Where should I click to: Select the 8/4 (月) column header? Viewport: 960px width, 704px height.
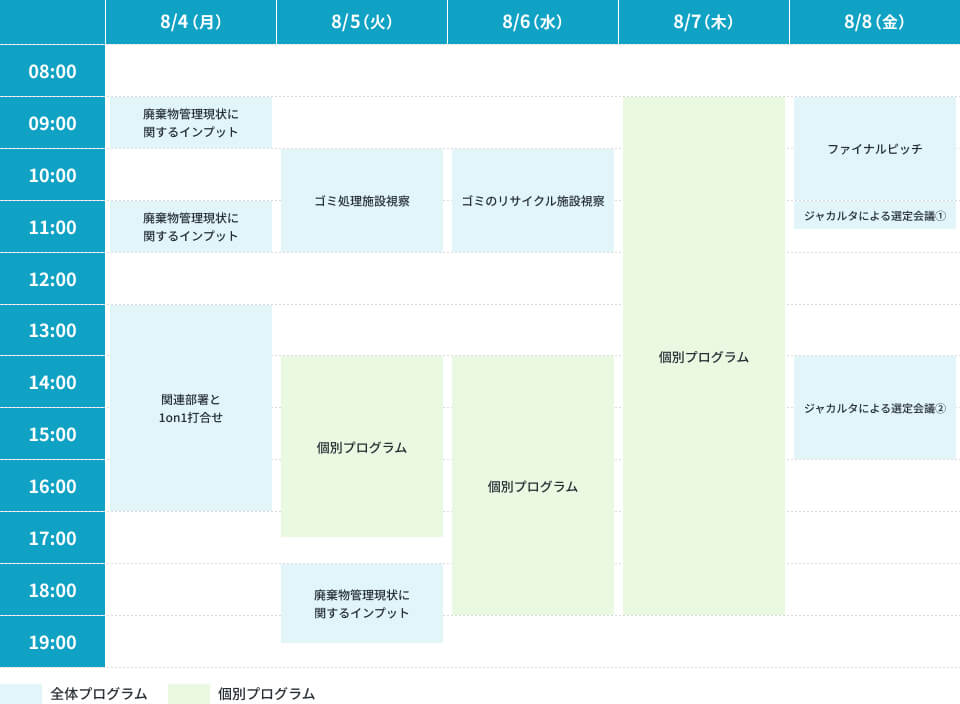tap(190, 22)
